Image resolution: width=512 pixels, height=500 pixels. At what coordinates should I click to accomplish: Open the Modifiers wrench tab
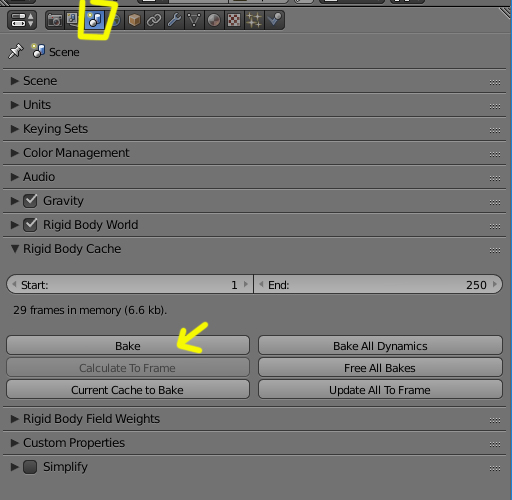[x=174, y=20]
